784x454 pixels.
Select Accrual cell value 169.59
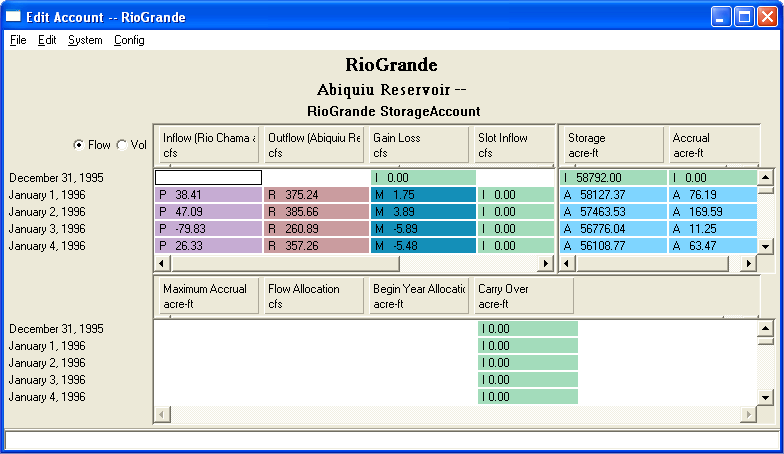tap(712, 212)
